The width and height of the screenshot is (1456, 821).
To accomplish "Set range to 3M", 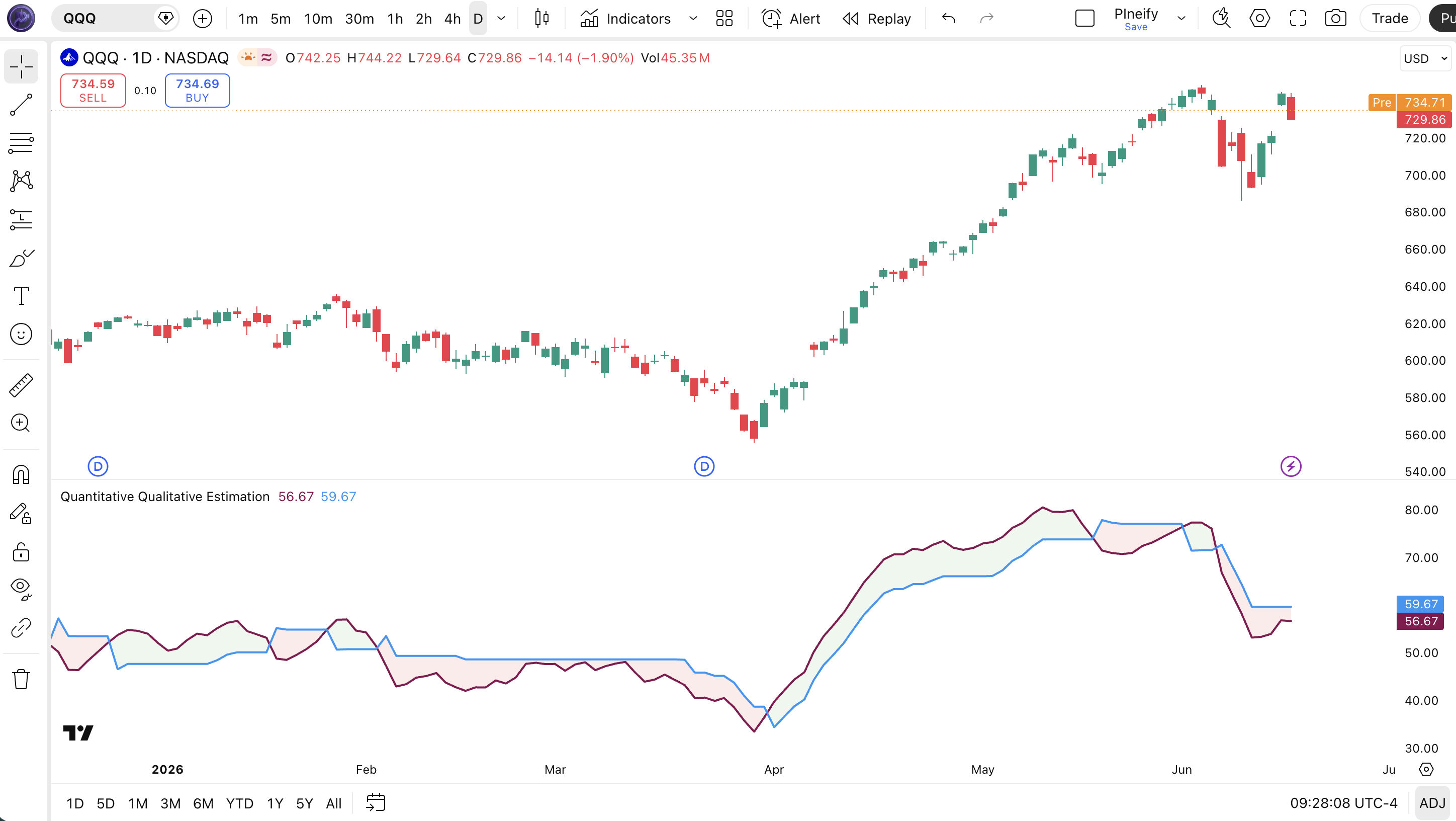I will tap(171, 803).
